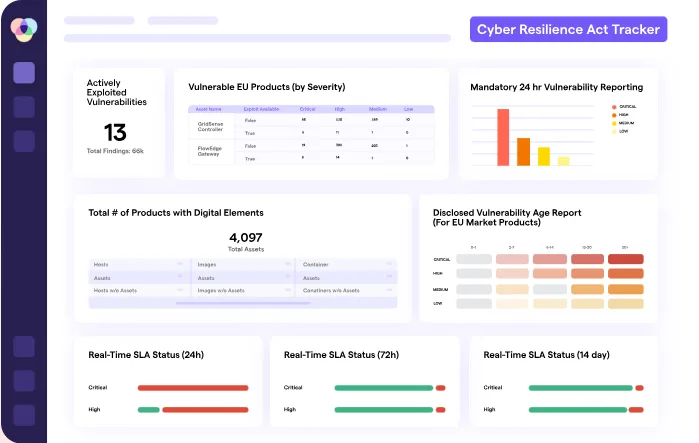Open the Cyber Resilience Act Tracker button

click(568, 29)
